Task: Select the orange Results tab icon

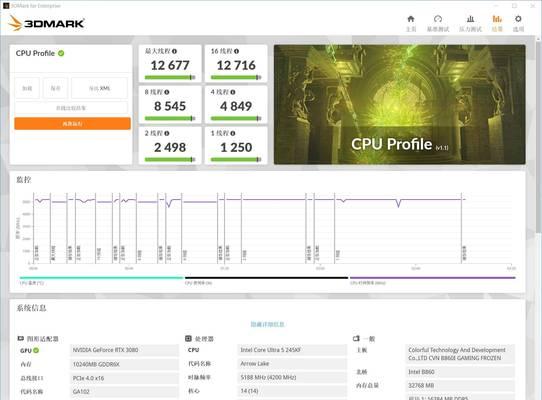Action: coord(497,19)
